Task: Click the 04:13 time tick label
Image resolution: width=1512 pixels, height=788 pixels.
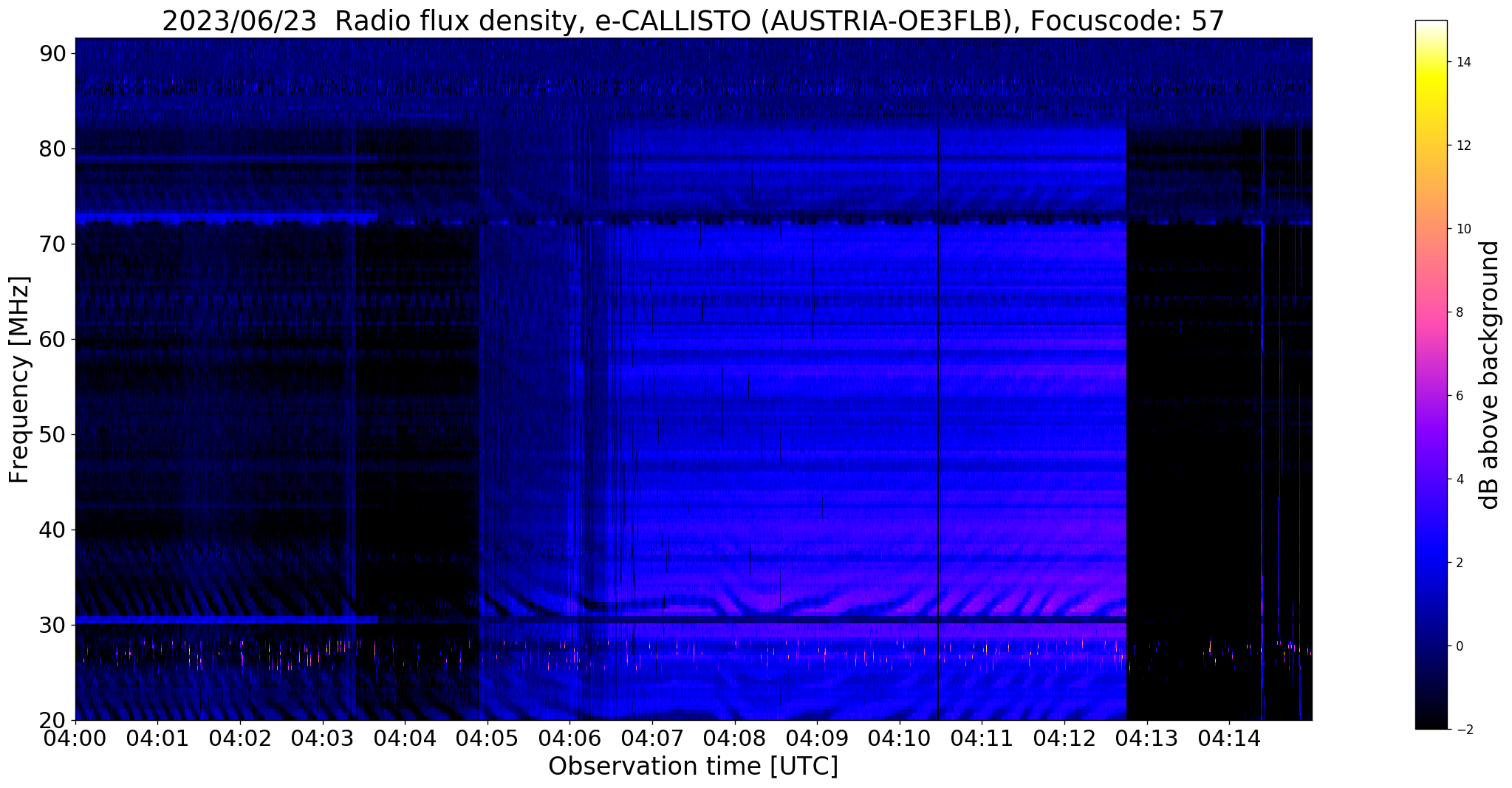Action: click(1147, 738)
